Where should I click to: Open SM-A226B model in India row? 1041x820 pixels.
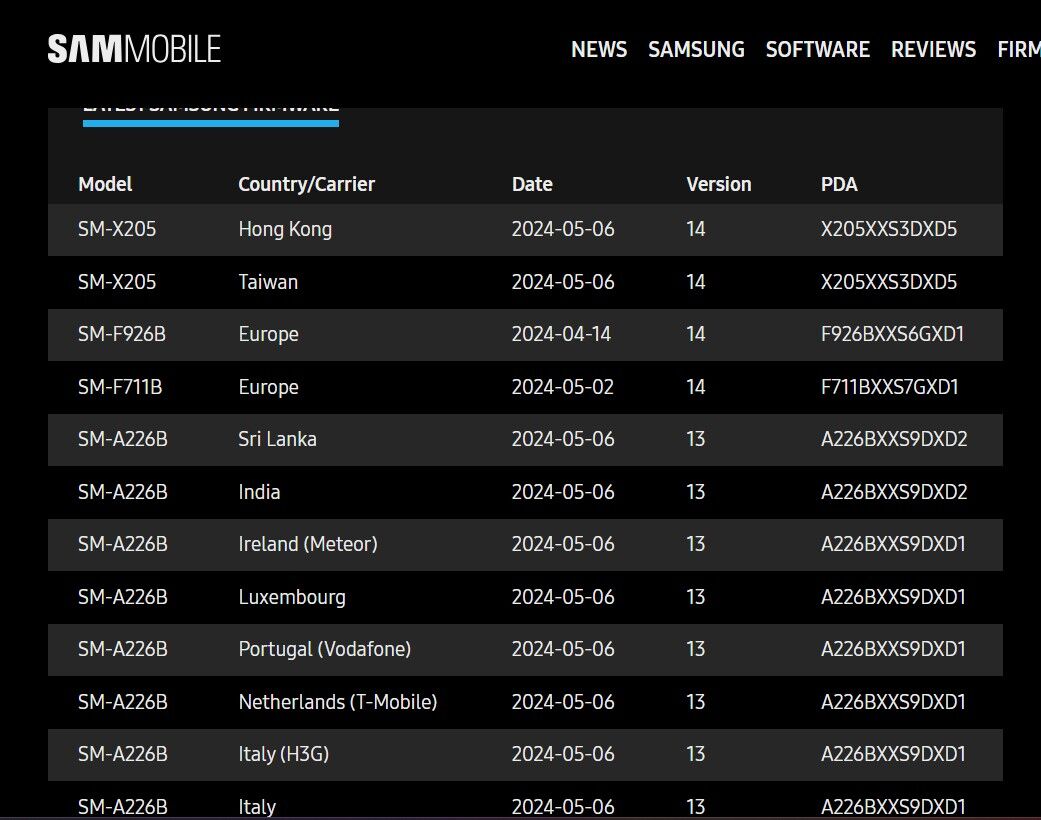[122, 492]
